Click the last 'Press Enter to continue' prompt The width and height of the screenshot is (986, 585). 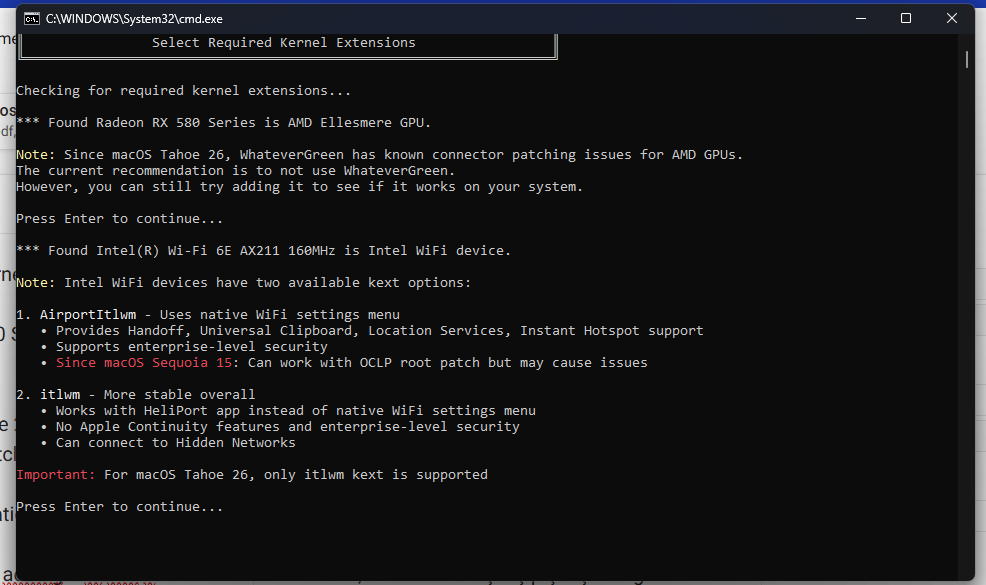[x=120, y=507]
